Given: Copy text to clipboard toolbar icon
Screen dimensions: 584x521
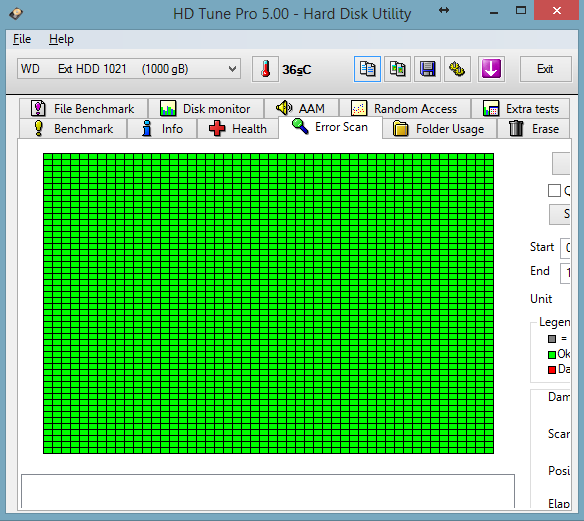Looking at the screenshot, I should pos(367,69).
